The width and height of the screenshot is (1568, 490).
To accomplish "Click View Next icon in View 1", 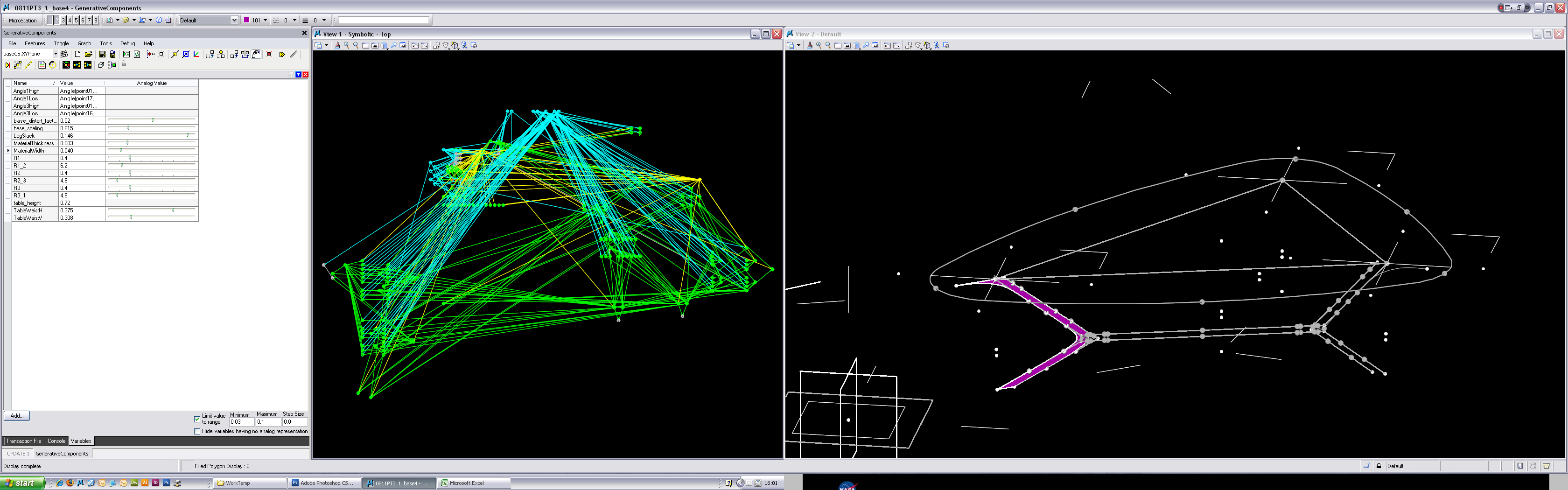I will 424,45.
